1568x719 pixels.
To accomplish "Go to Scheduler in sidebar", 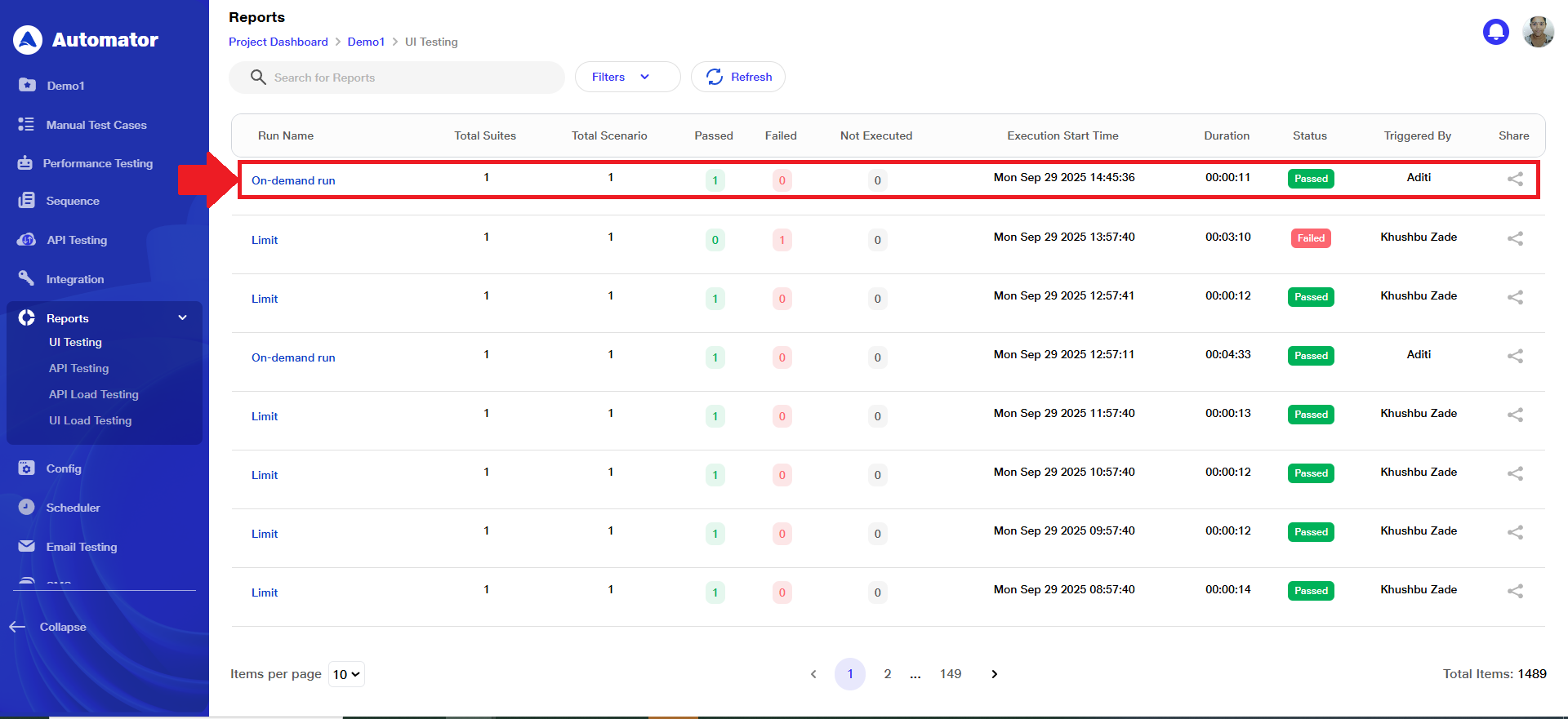I will click(x=73, y=508).
